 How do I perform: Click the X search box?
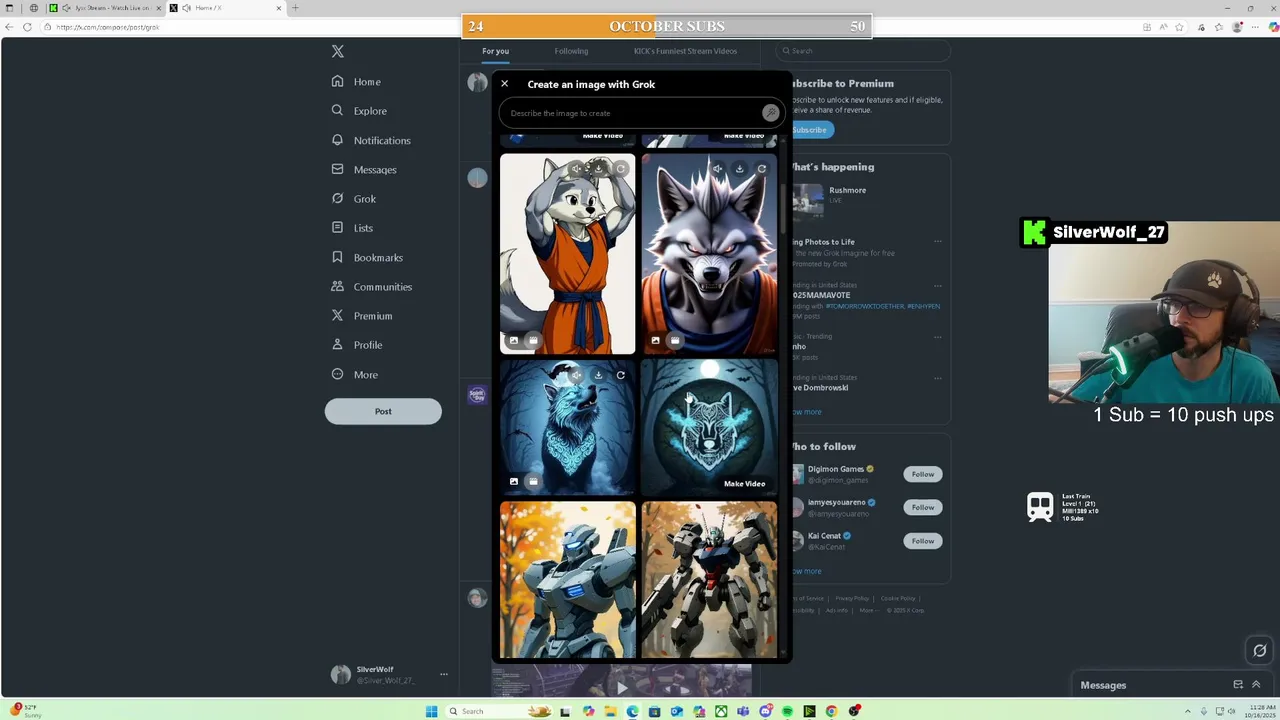(x=863, y=51)
